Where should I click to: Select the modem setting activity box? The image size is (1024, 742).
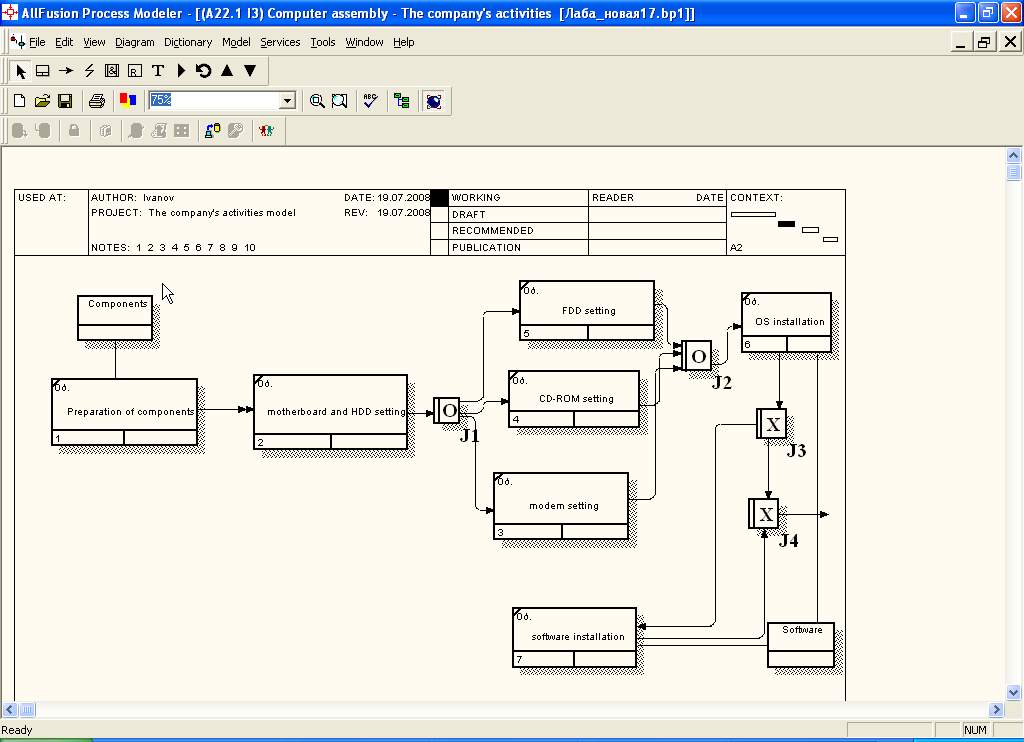tap(561, 506)
